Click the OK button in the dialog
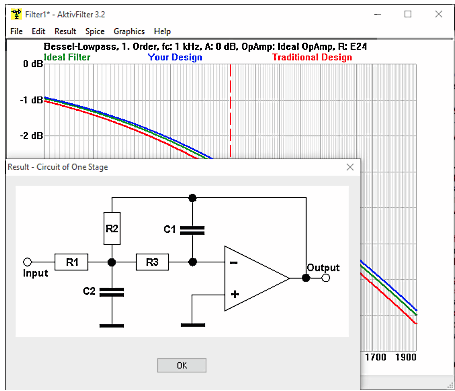455x391 pixels. pos(182,365)
